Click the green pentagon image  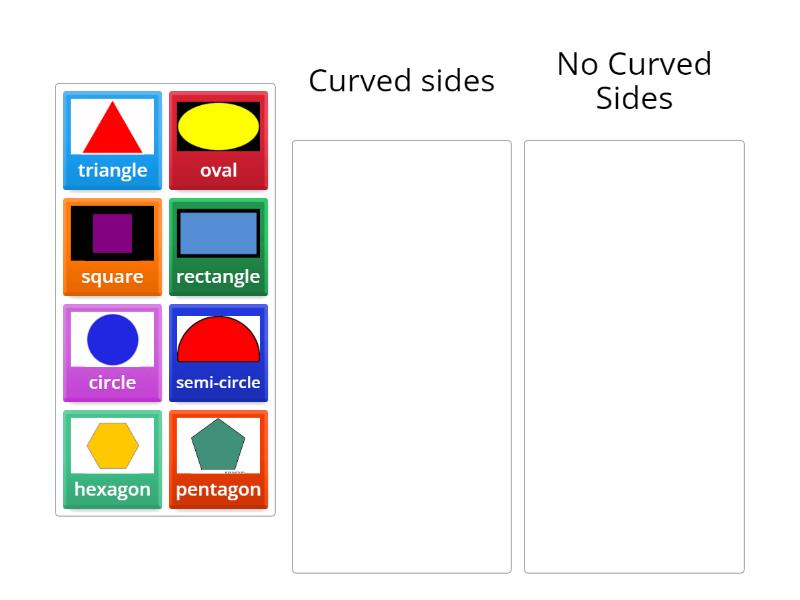[x=218, y=445]
